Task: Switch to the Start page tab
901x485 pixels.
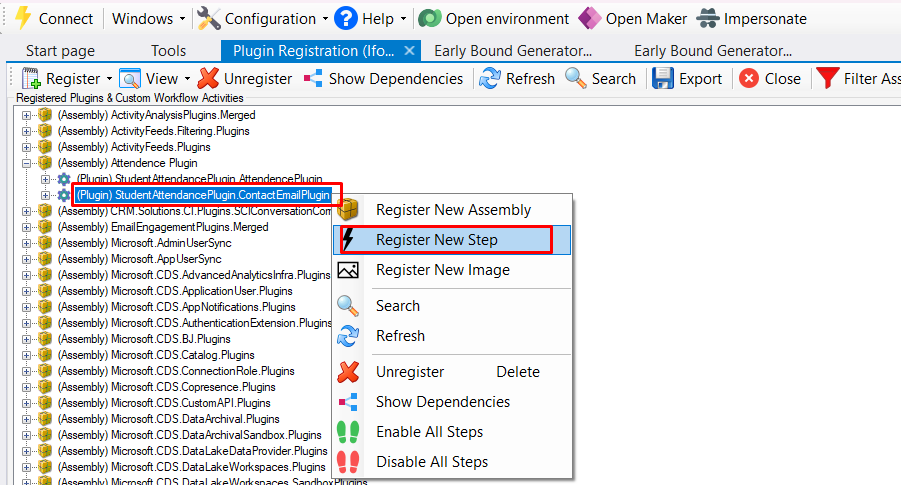Action: point(60,51)
